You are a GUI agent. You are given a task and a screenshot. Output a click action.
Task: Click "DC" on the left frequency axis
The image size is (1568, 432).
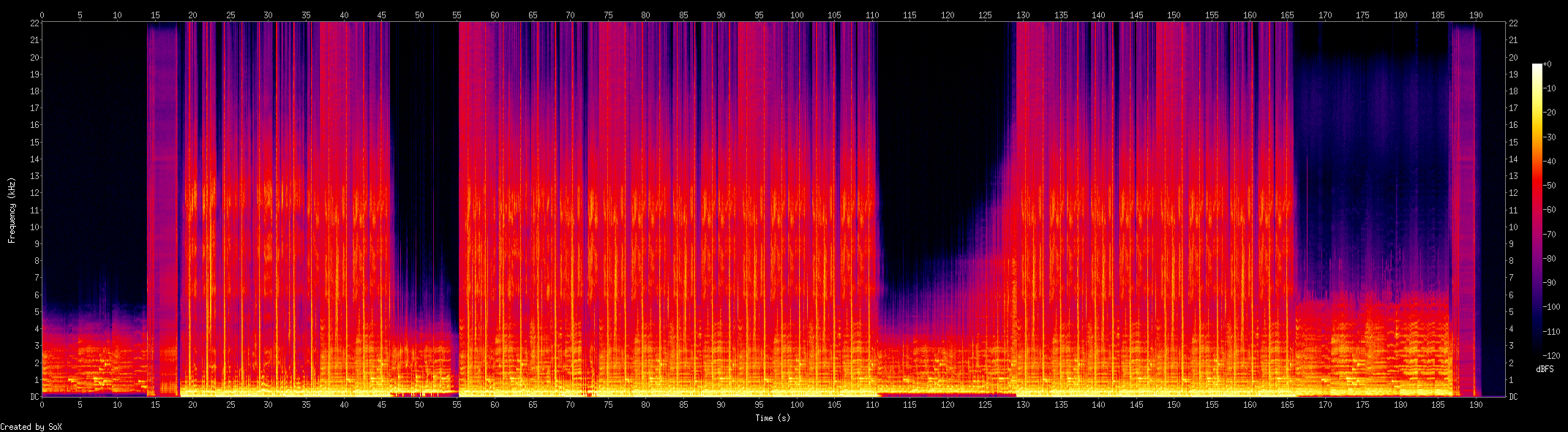point(34,397)
